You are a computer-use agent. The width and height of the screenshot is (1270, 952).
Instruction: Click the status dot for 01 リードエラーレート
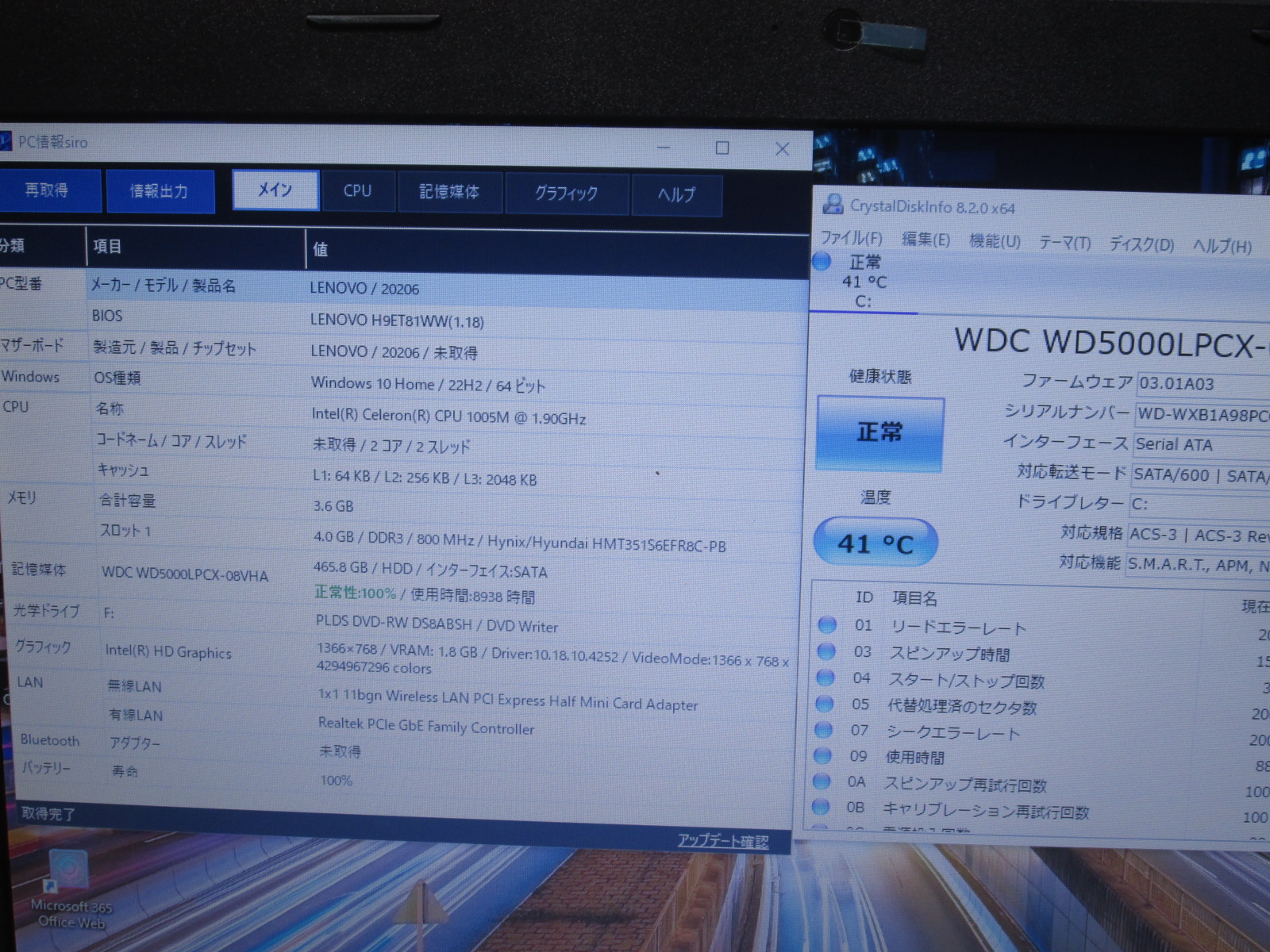click(827, 625)
